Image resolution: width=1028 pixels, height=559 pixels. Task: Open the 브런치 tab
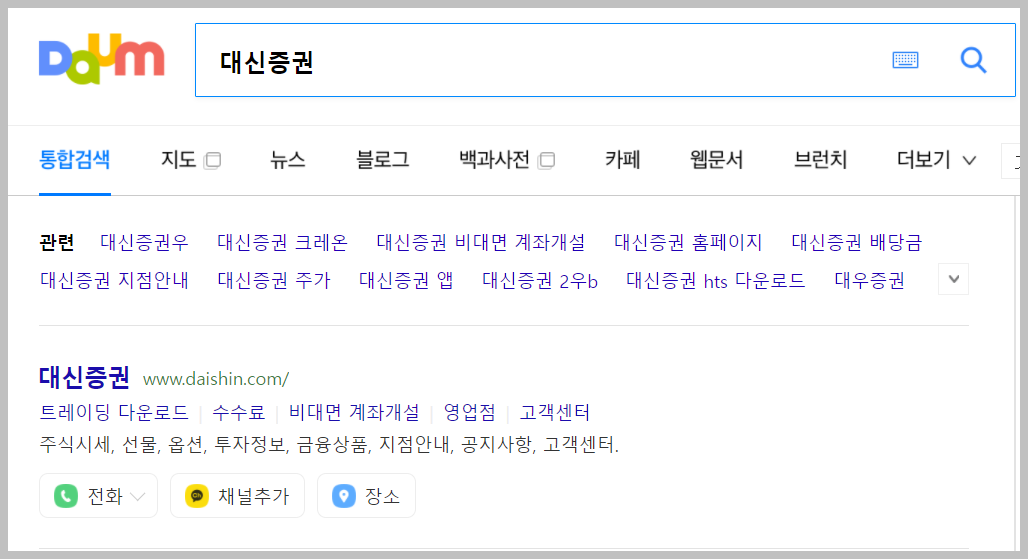[820, 160]
